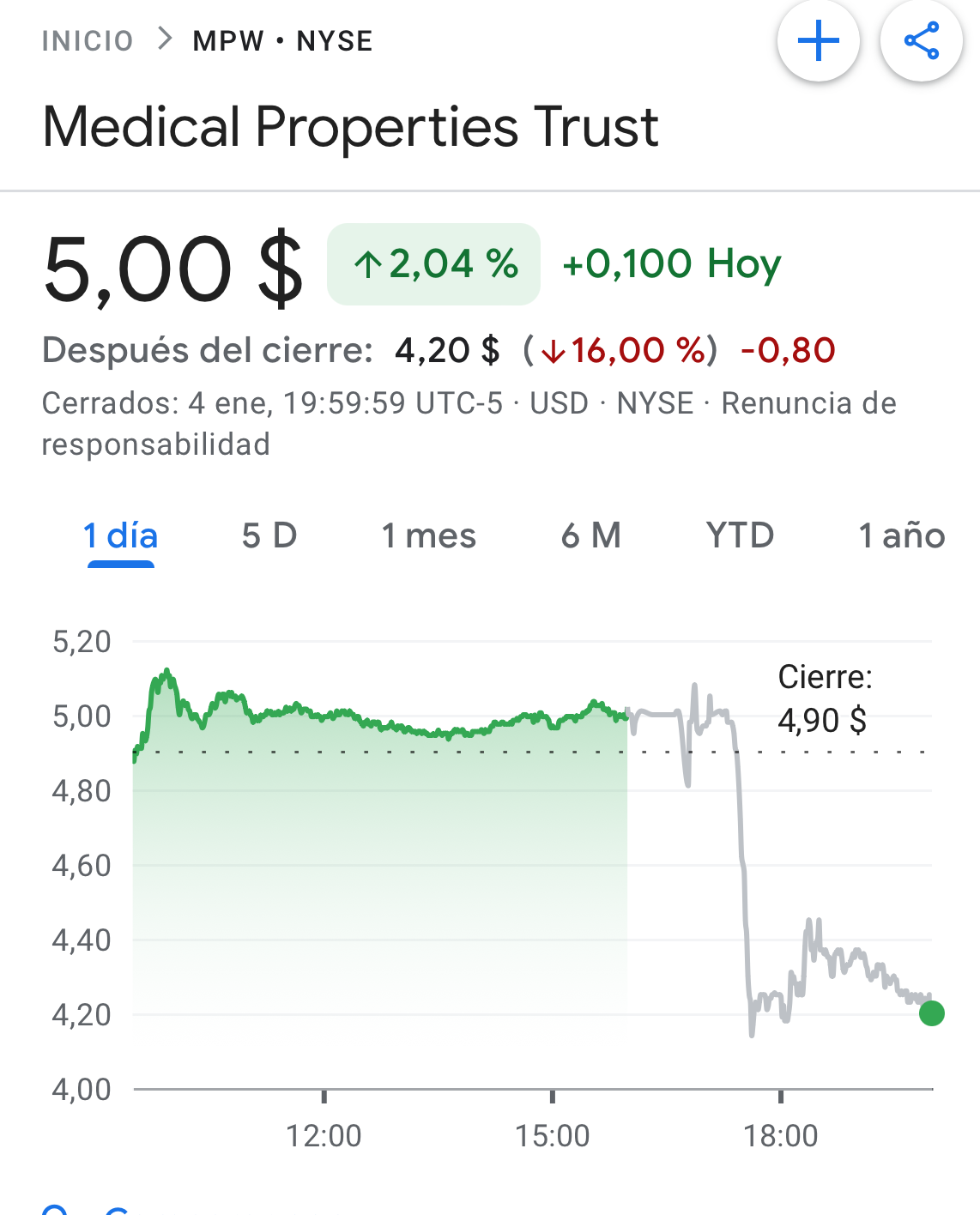Open the 1 año chart range

tap(902, 536)
